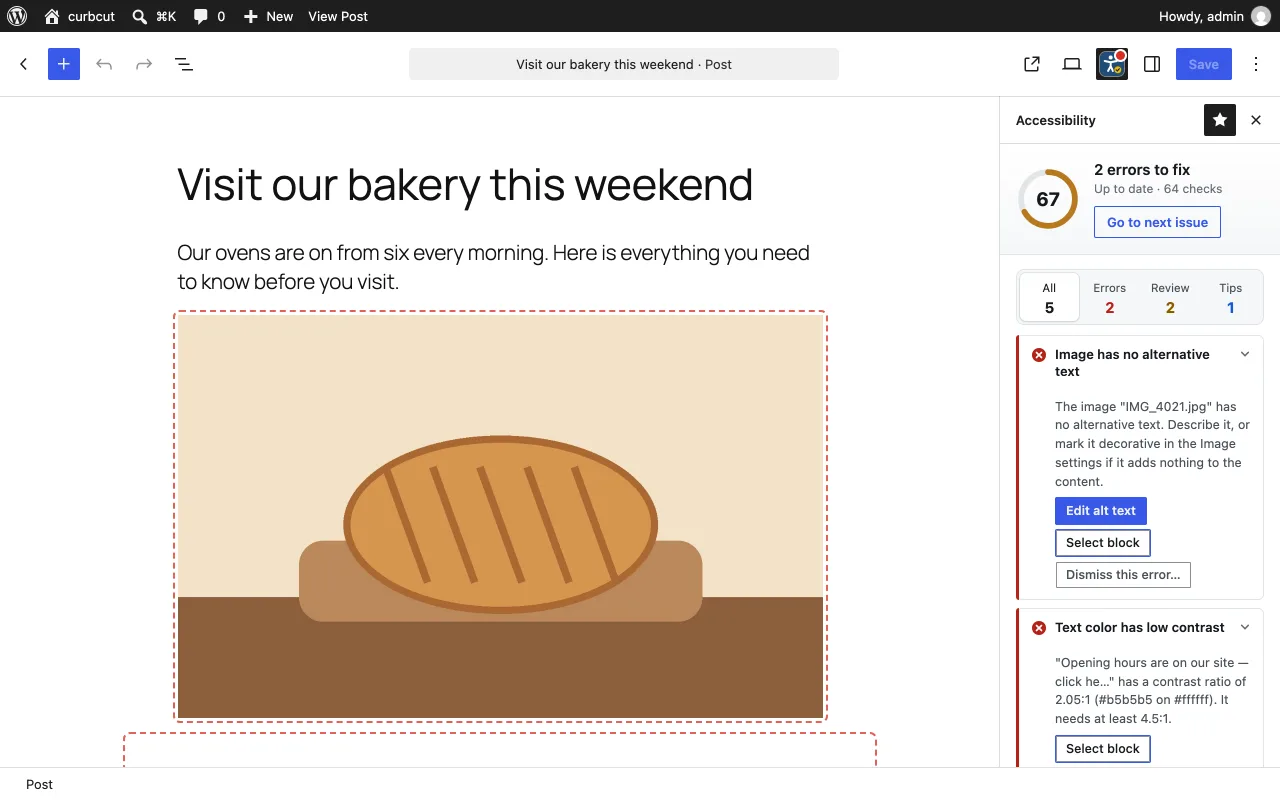Select the bread image block
The height and width of the screenshot is (800, 1280).
(x=500, y=517)
